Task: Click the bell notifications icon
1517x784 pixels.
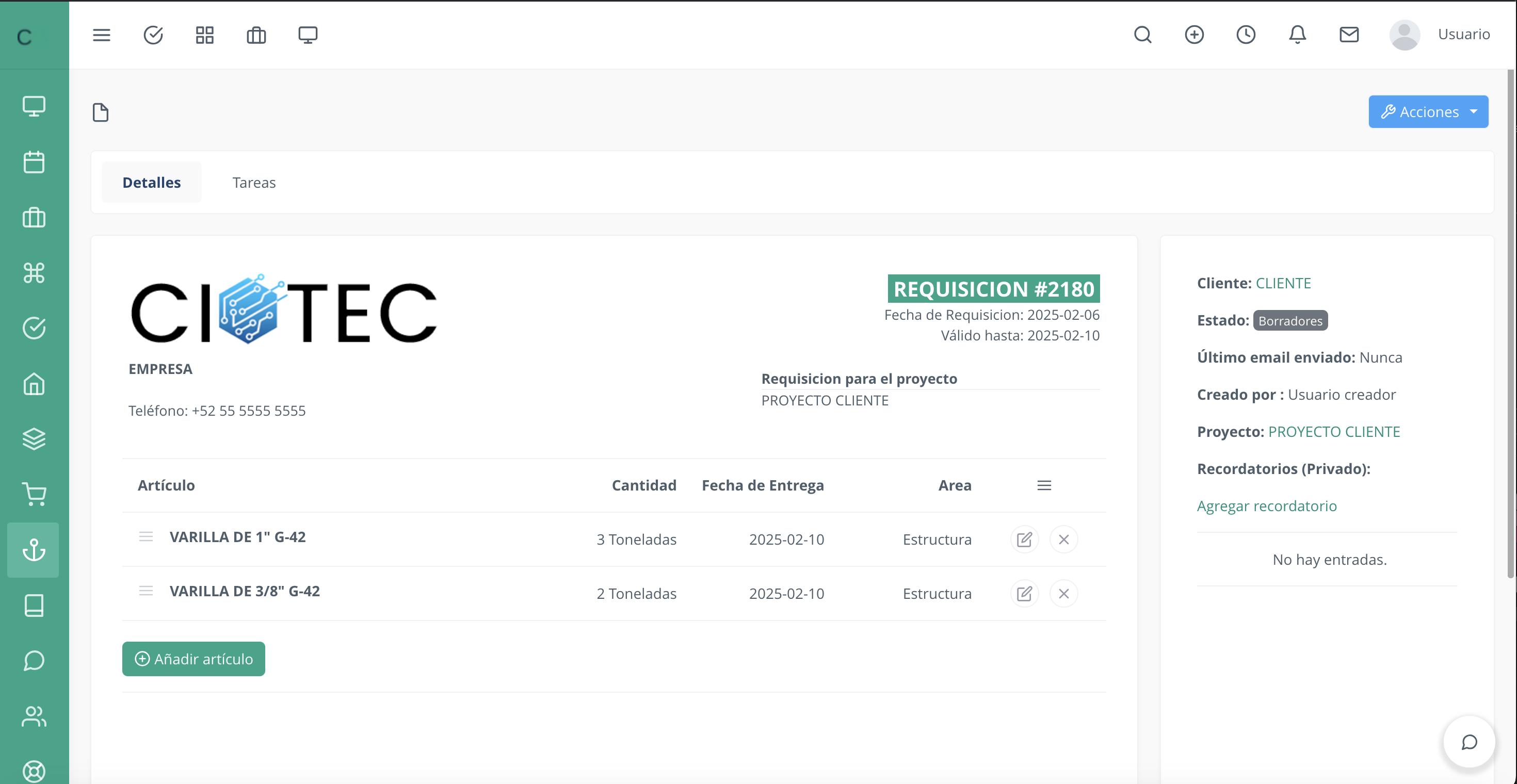Action: [x=1297, y=35]
